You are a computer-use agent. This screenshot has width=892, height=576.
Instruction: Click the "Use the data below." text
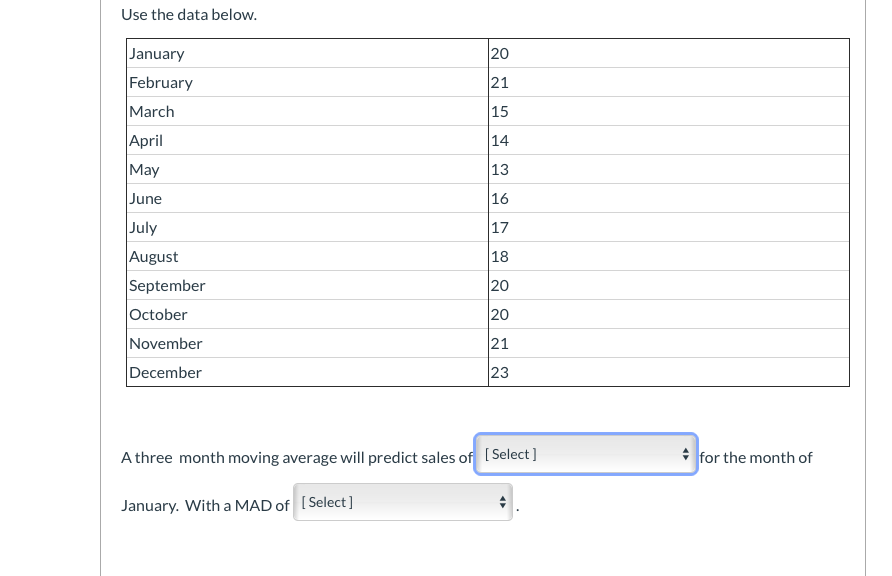pos(189,15)
